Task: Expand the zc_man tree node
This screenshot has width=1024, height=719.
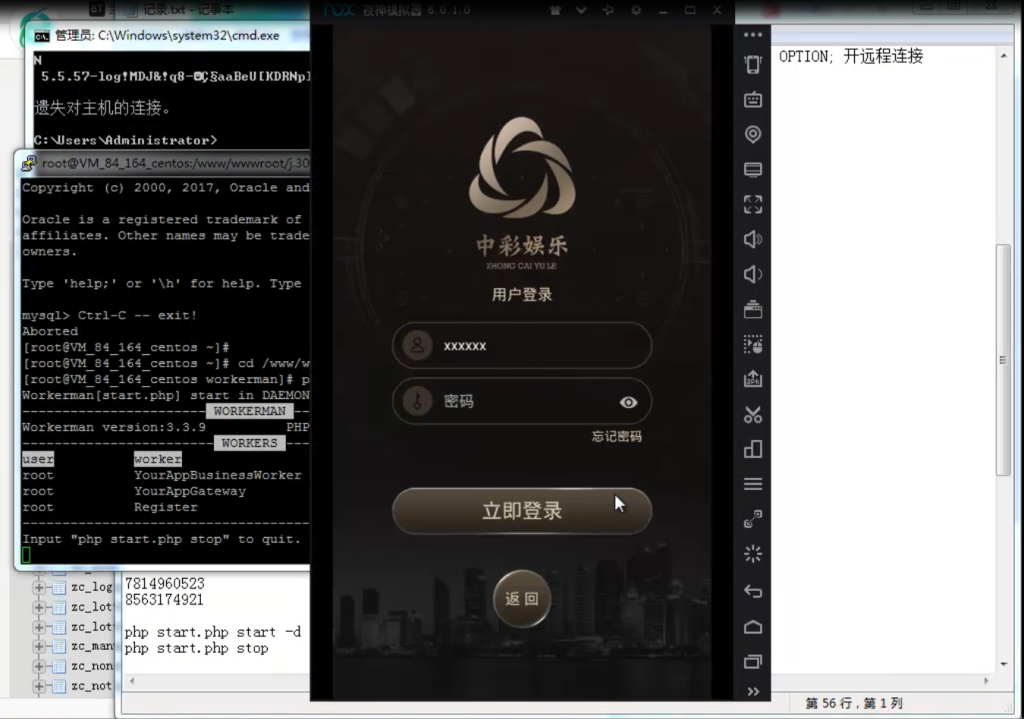Action: [39, 647]
